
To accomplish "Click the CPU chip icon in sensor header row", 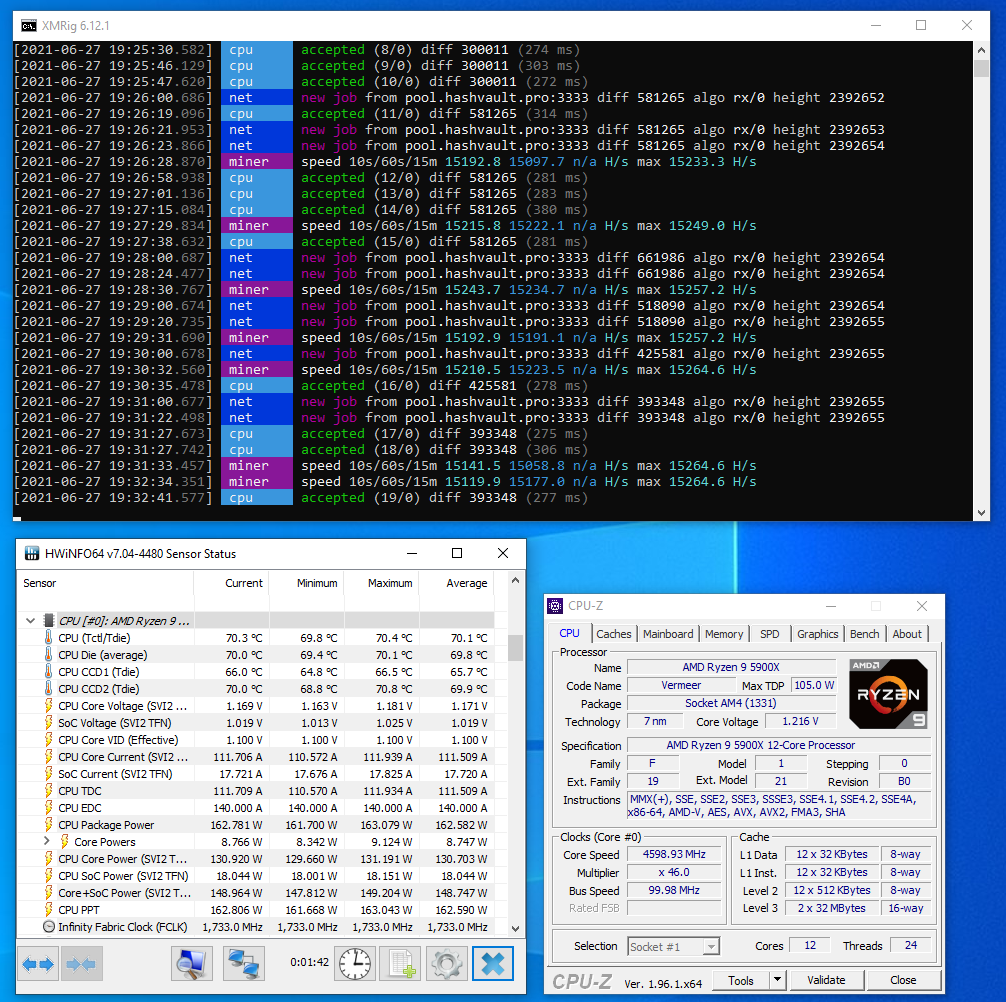I will pos(49,620).
